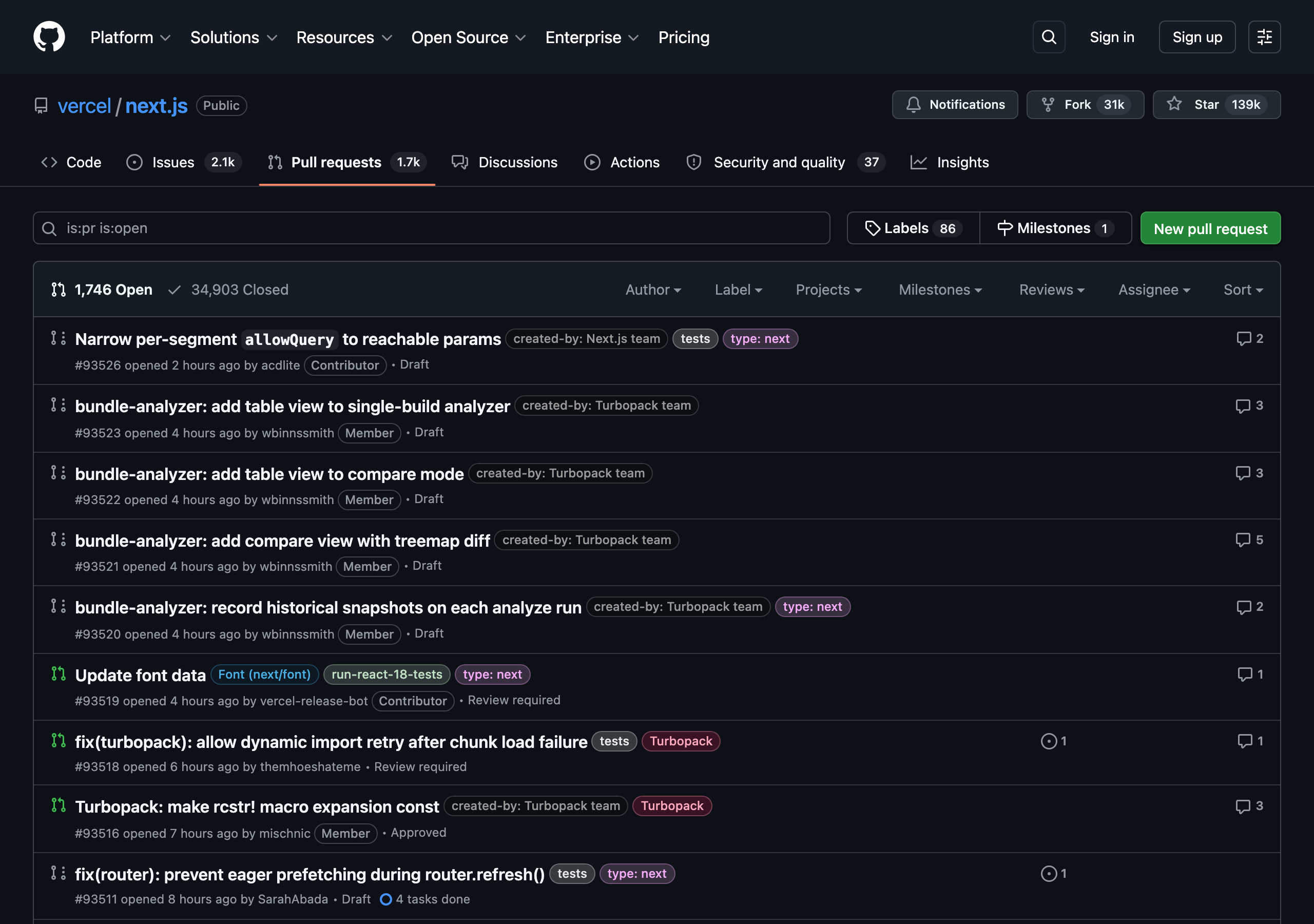Screen dimensions: 1314x924
Task: Click the draft PR icon for #93526
Action: 59,338
